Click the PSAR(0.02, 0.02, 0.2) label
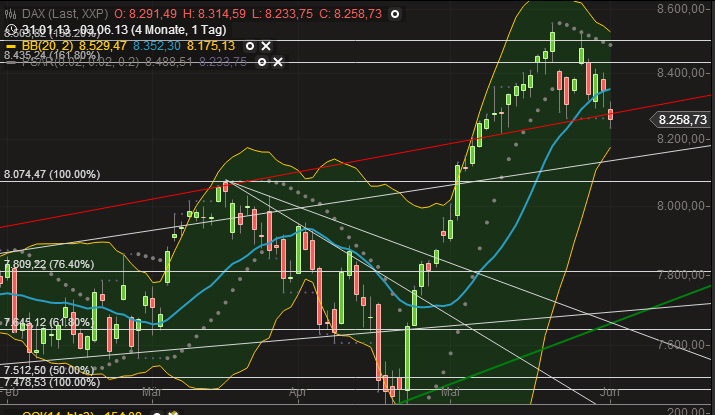 pos(80,62)
